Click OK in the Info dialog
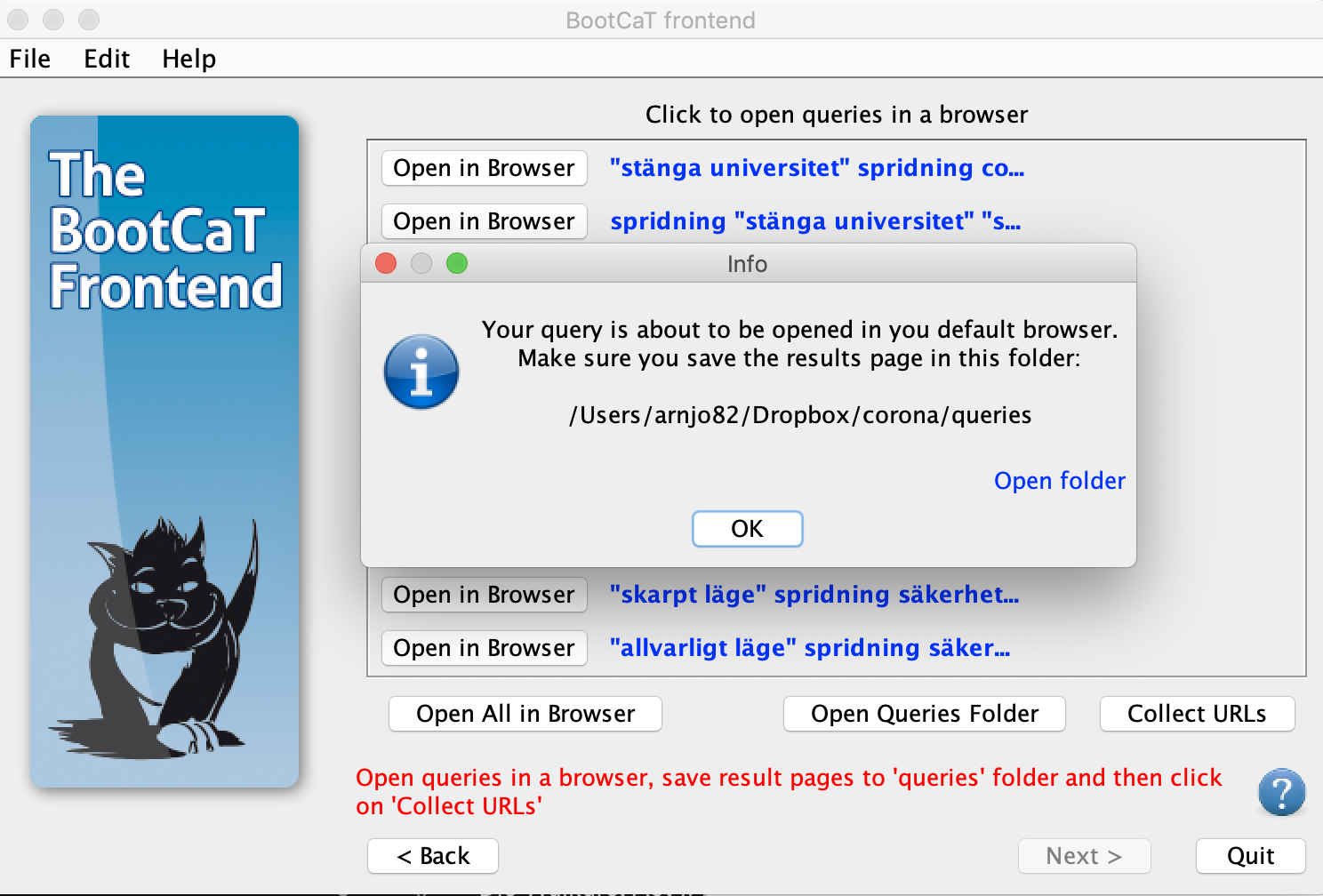Viewport: 1323px width, 896px height. [x=747, y=529]
